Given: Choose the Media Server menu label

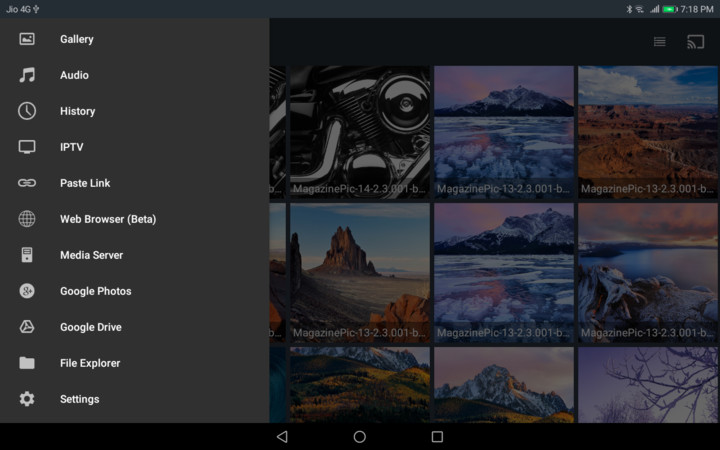Looking at the screenshot, I should [91, 255].
